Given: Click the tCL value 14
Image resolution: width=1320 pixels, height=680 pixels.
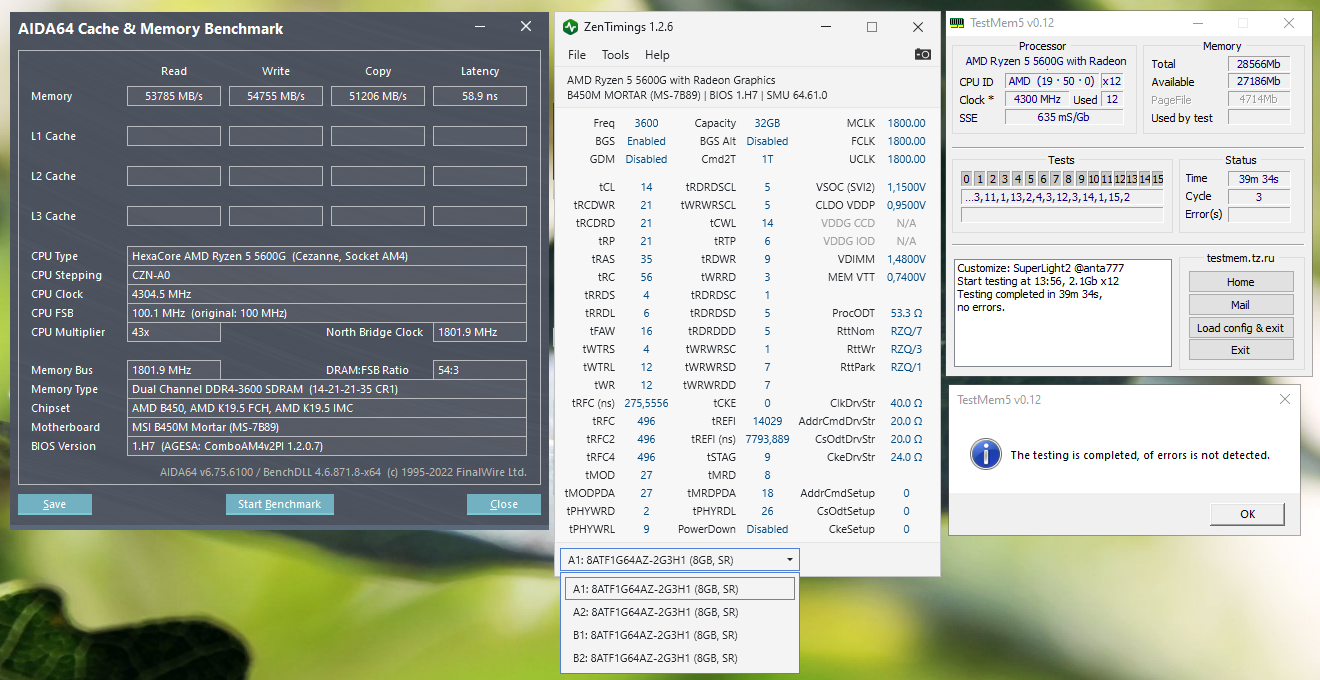Looking at the screenshot, I should point(646,187).
